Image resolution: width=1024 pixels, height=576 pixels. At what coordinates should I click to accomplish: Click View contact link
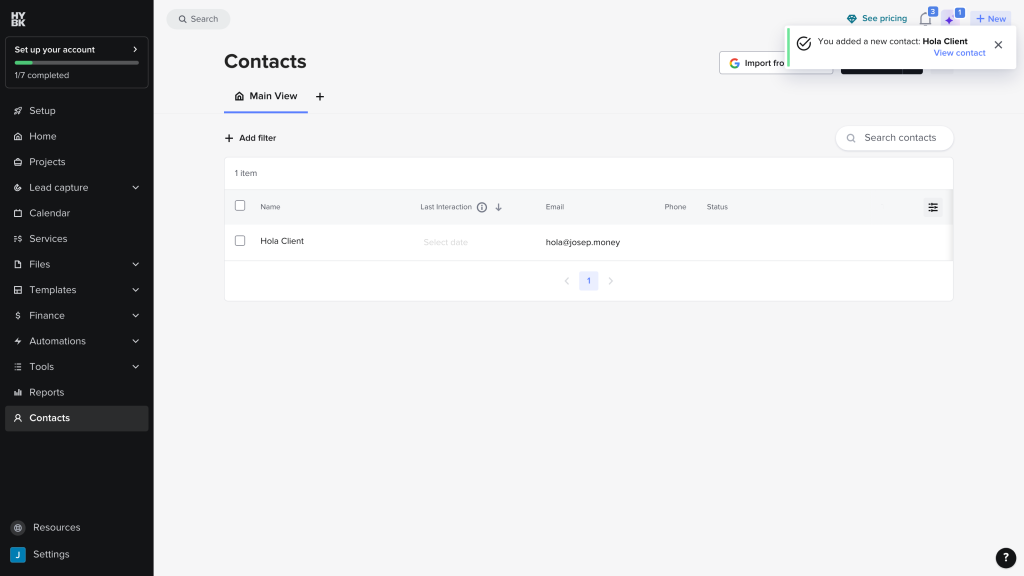click(959, 53)
